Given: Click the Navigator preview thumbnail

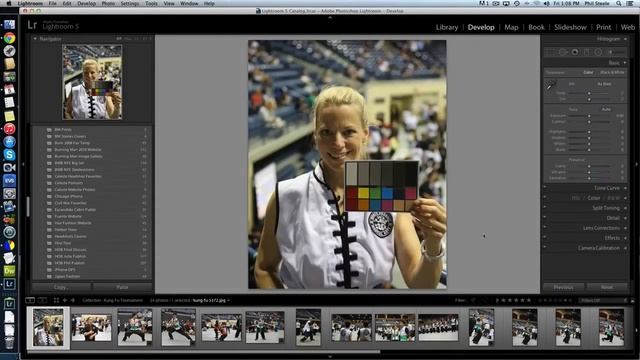Looking at the screenshot, I should pyautogui.click(x=92, y=82).
